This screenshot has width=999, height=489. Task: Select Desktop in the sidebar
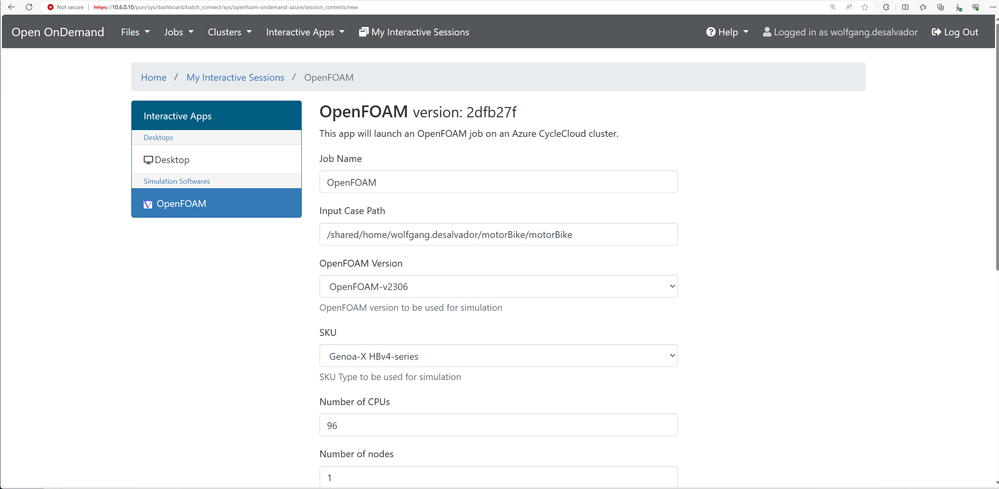[x=217, y=160]
